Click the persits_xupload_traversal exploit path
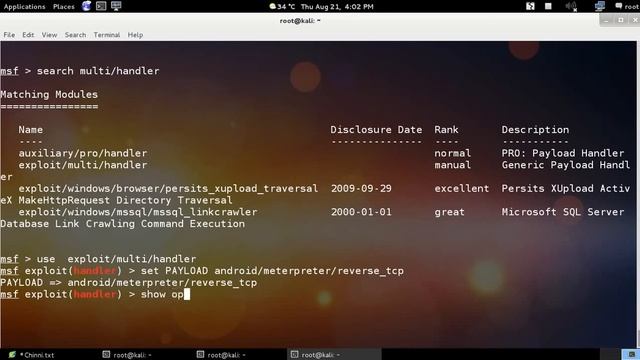Image resolution: width=640 pixels, height=360 pixels. (x=168, y=189)
